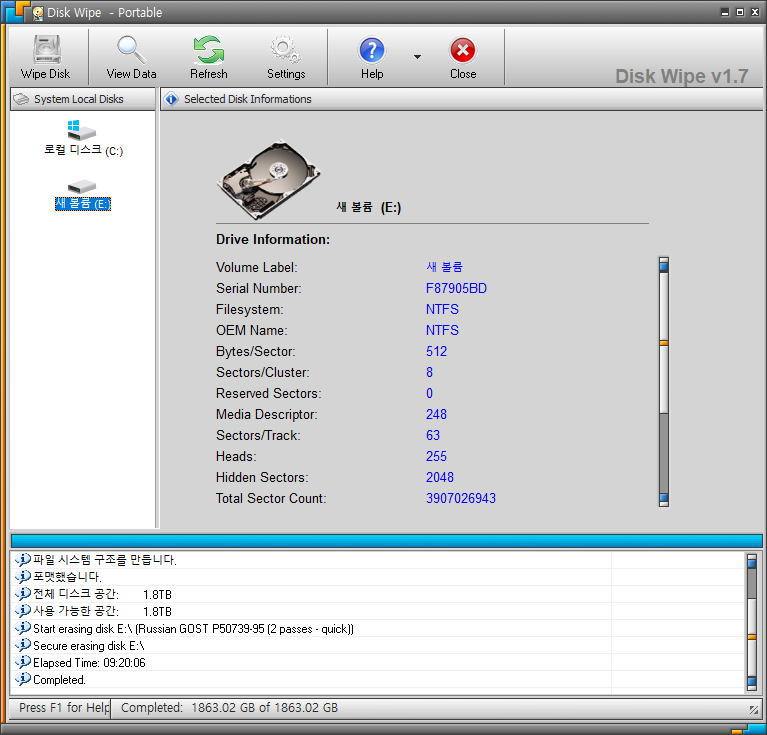Screen dimensions: 767x735
Task: Click the hard disk image thumbnail
Action: [268, 178]
